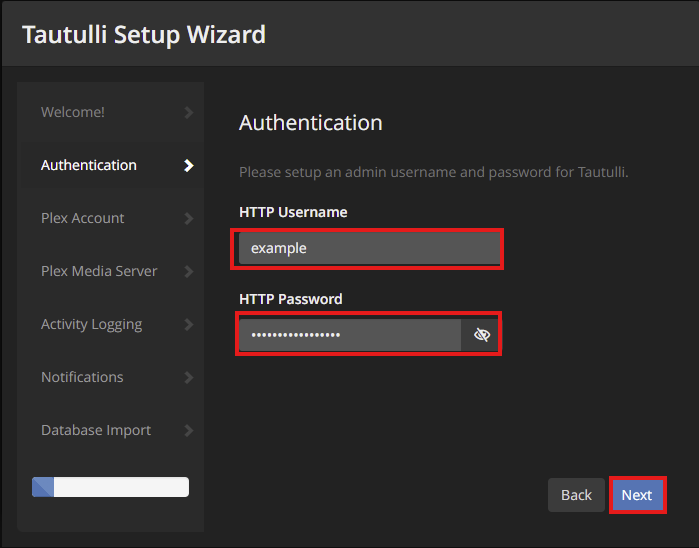Click chevron beside Welcome!
Viewport: 699px width, 548px height.
[x=189, y=112]
